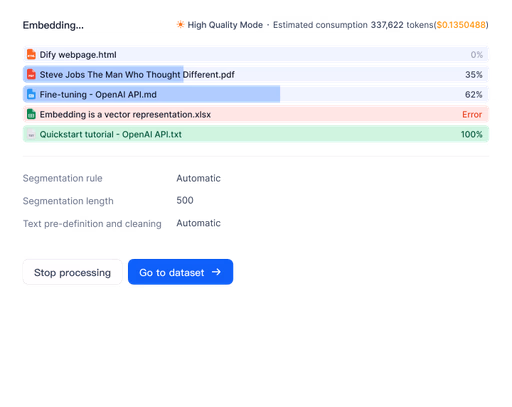Screen dimensions: 512x407
Task: Click the sun icon beside High Quality Mode
Action: tap(180, 25)
